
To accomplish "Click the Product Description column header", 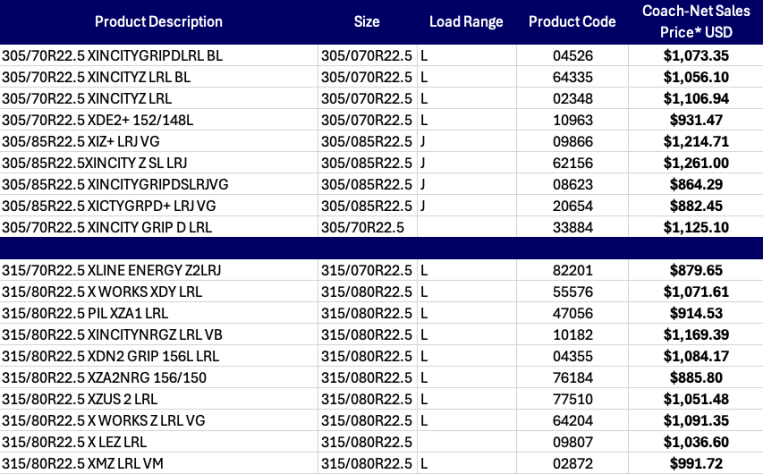I will (159, 22).
